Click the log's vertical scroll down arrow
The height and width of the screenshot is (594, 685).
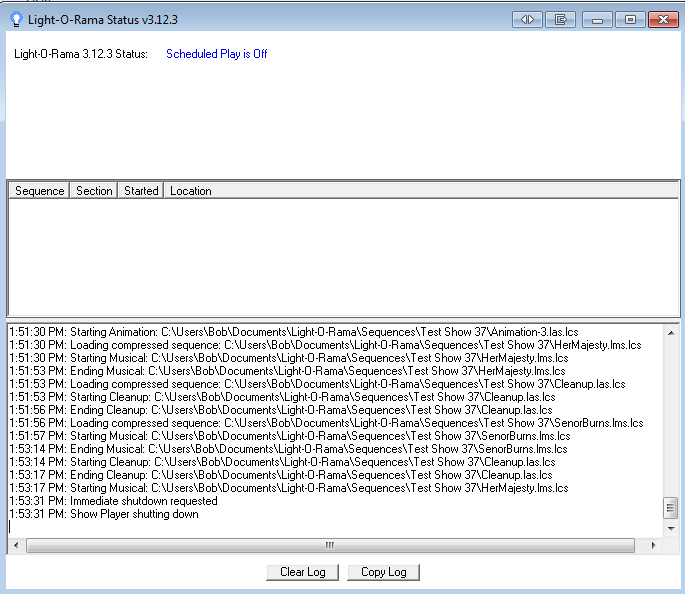(671, 529)
